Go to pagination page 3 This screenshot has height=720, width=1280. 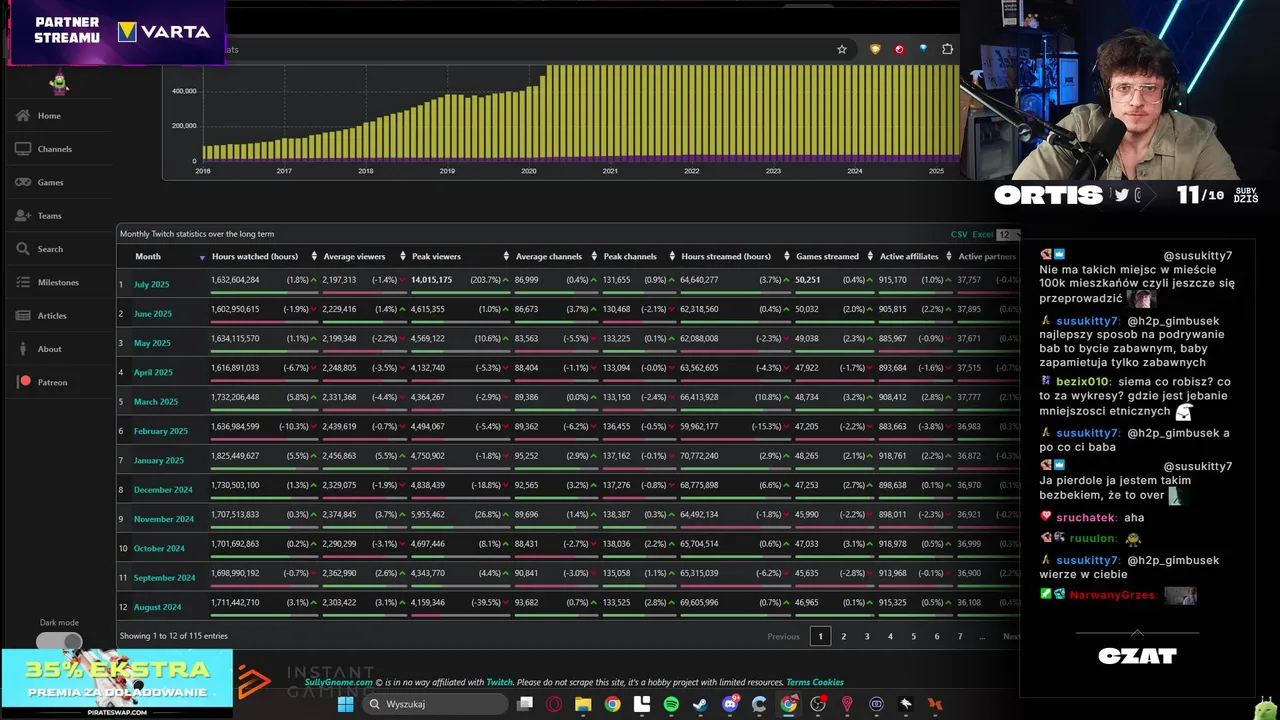point(867,636)
